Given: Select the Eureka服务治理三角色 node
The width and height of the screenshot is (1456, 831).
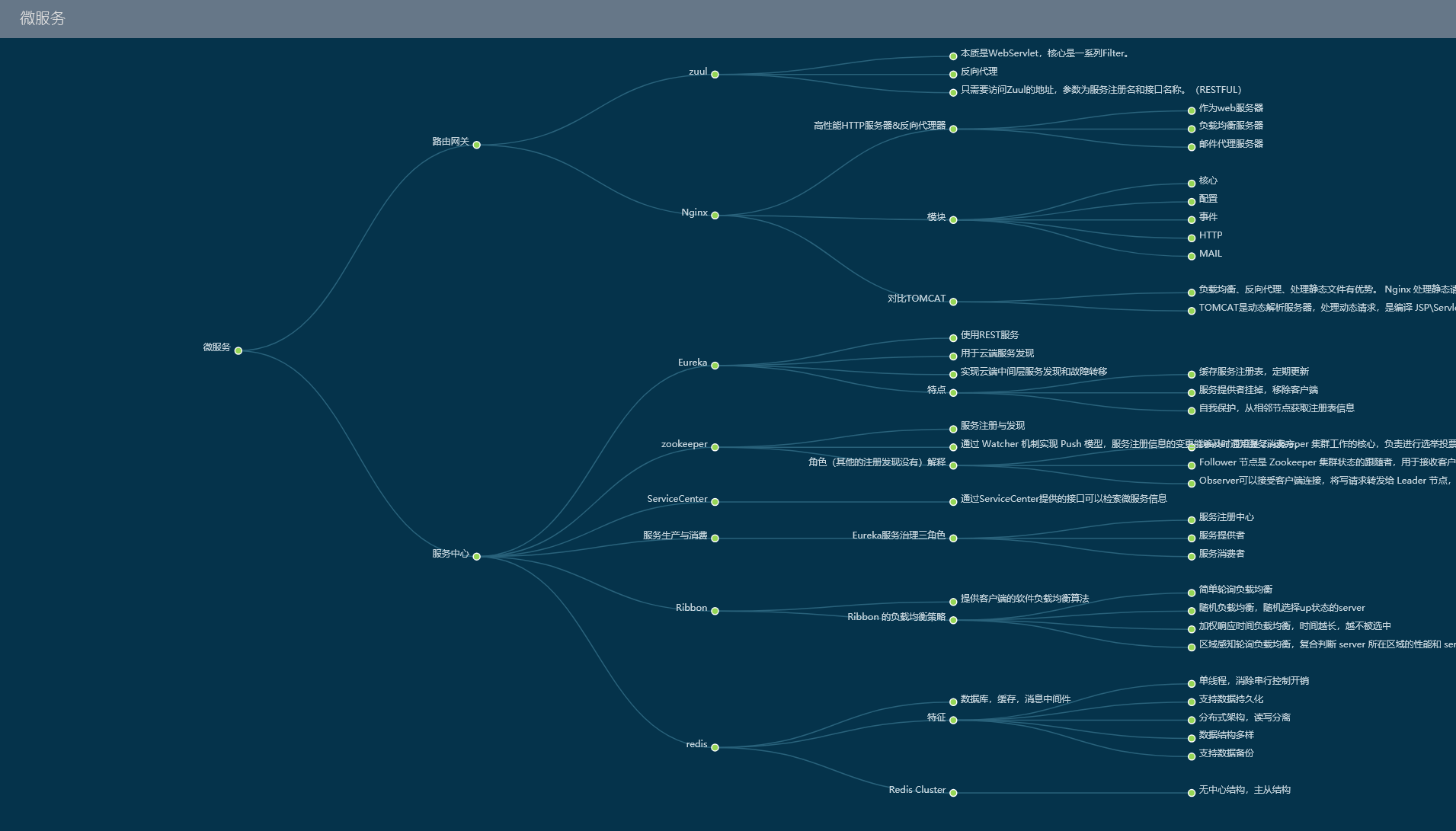Looking at the screenshot, I should point(953,539).
